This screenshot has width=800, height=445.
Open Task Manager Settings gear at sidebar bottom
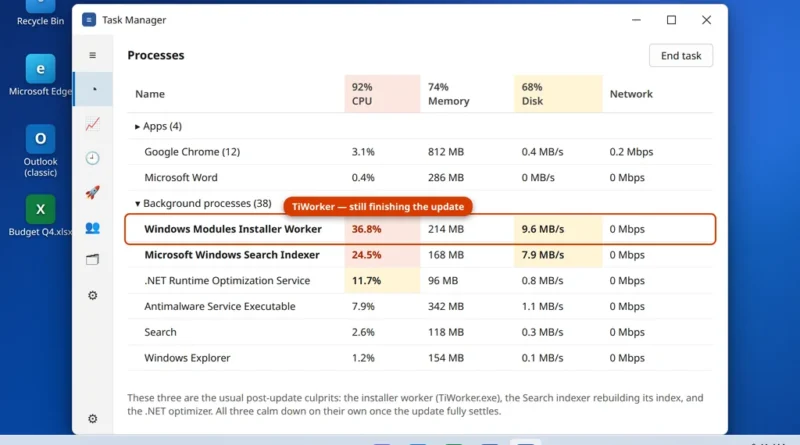click(x=92, y=419)
